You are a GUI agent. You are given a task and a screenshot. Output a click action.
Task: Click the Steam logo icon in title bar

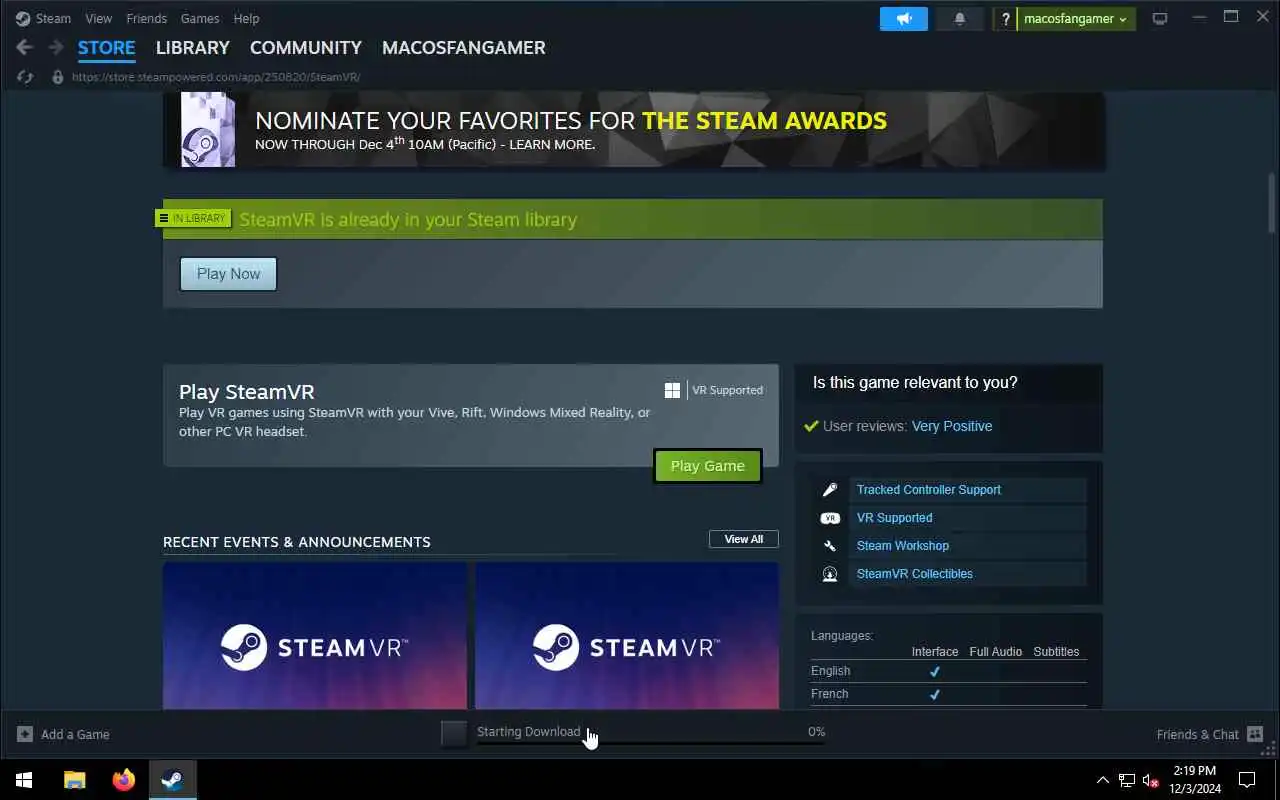(x=23, y=18)
